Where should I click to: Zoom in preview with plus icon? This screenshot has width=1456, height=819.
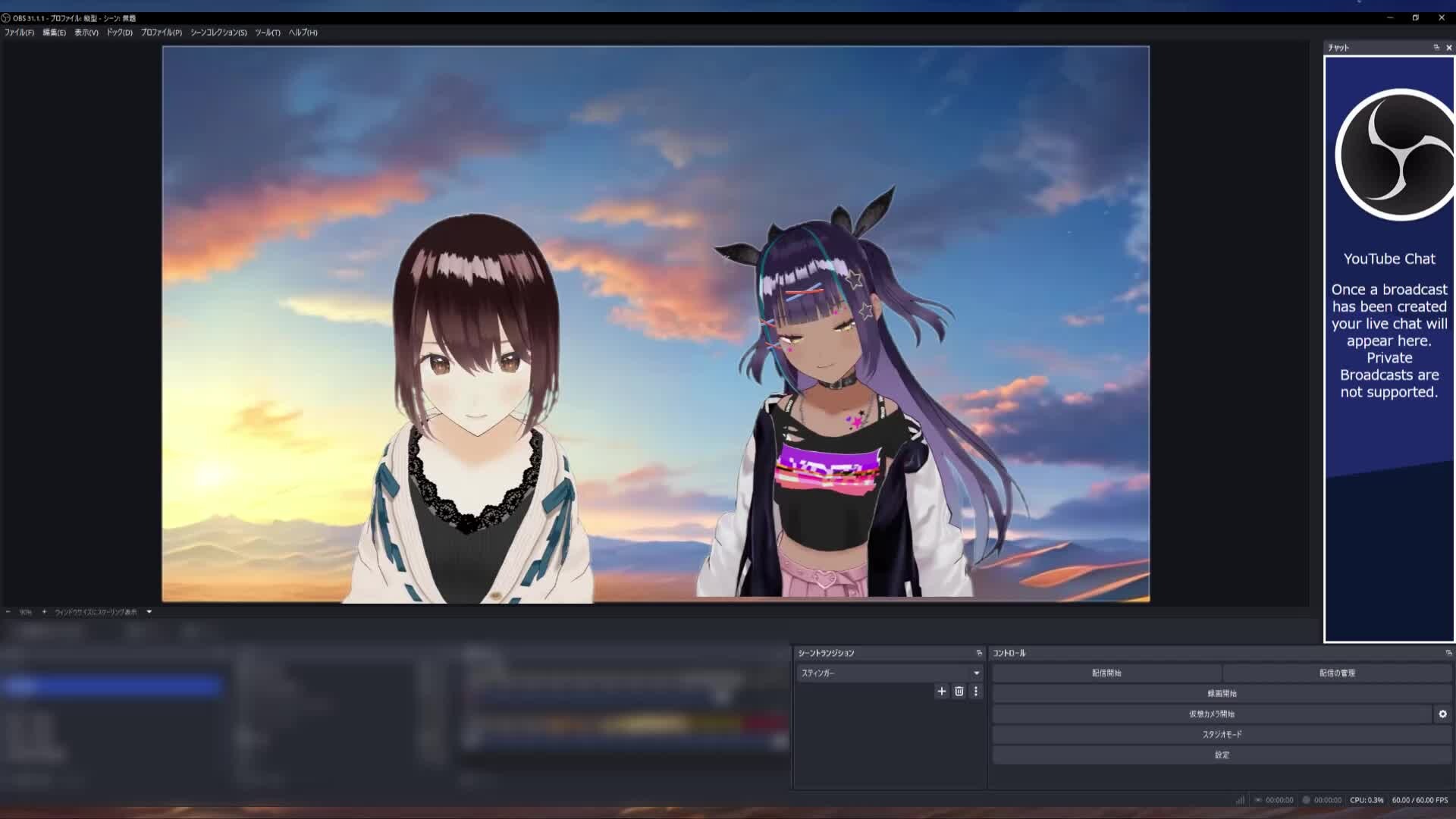click(44, 612)
